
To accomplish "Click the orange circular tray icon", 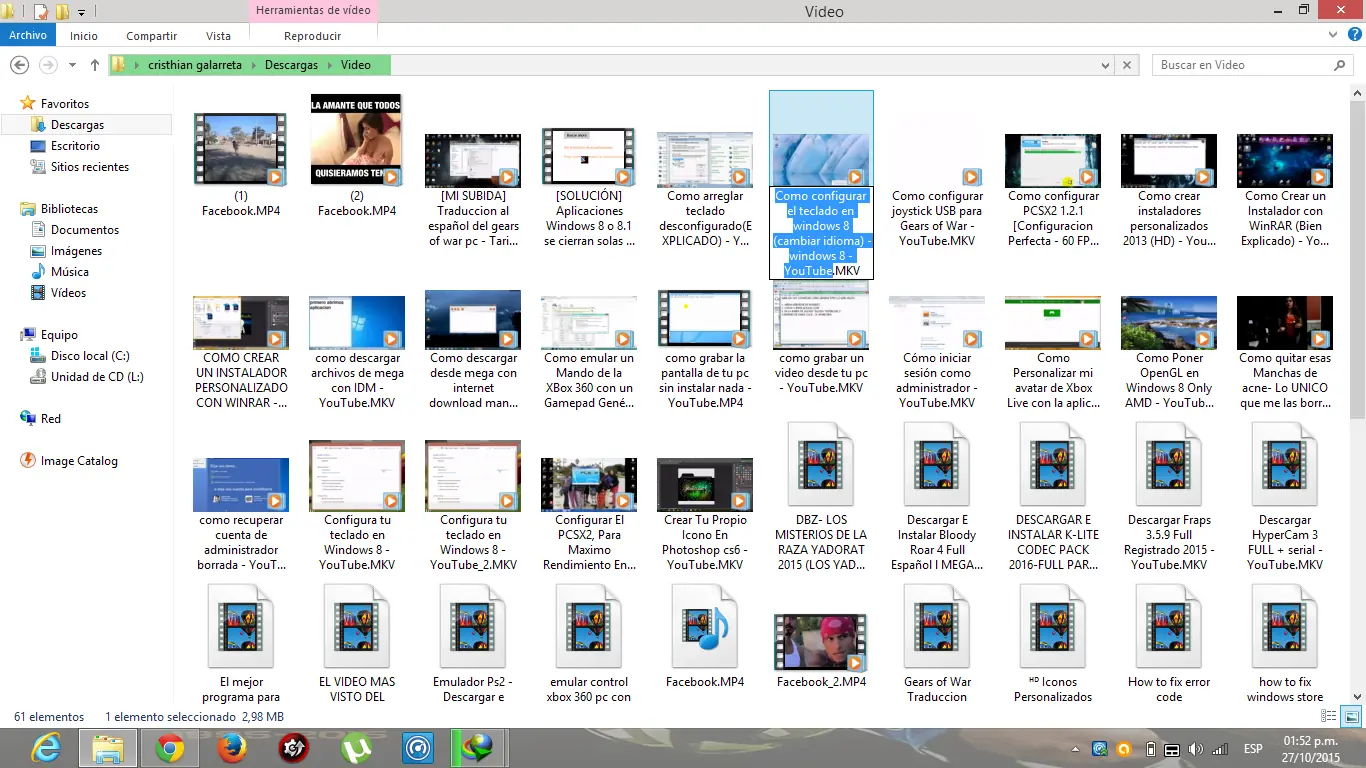I will click(1124, 749).
